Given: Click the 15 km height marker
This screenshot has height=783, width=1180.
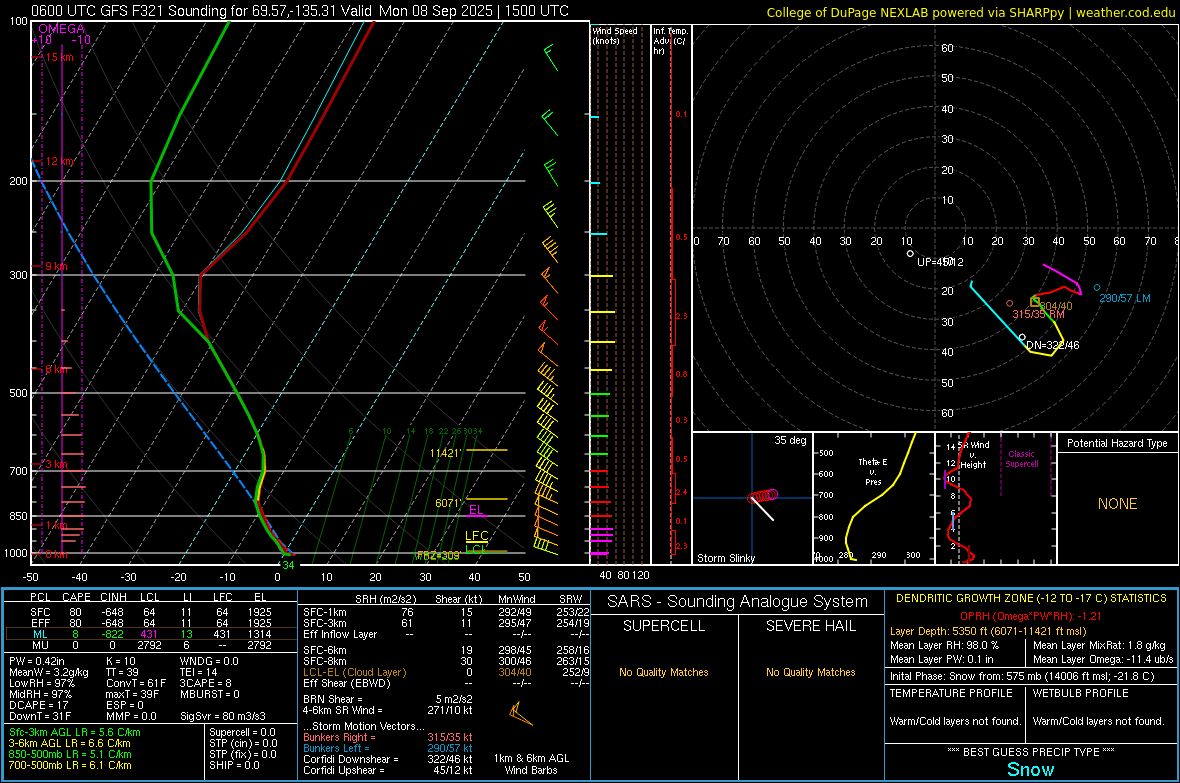Looking at the screenshot, I should 58,57.
